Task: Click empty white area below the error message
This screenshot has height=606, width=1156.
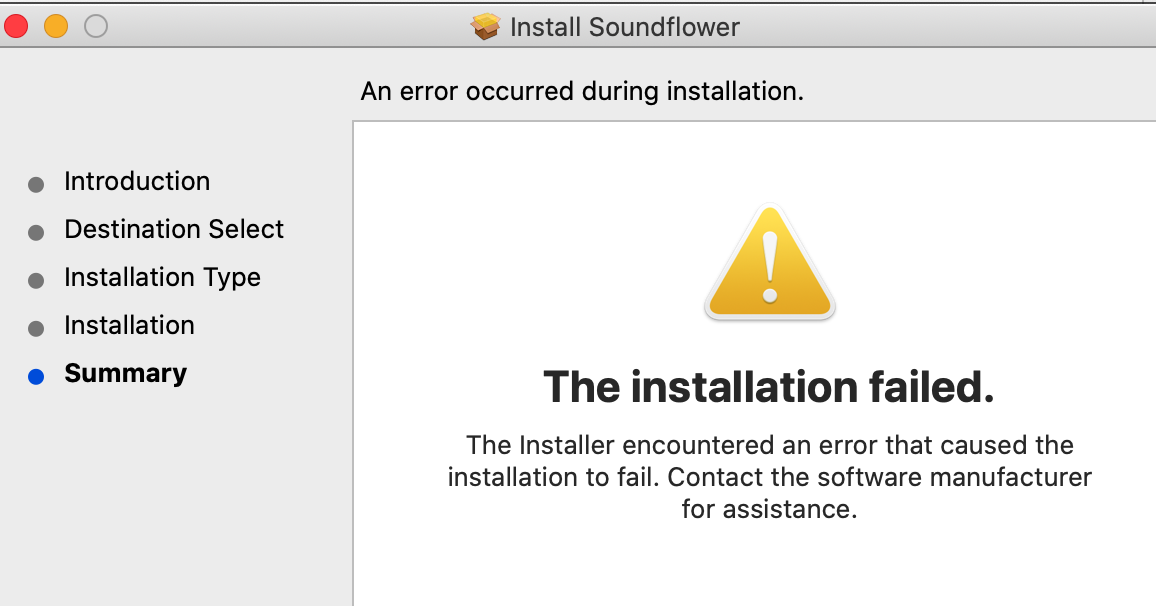Action: [768, 565]
